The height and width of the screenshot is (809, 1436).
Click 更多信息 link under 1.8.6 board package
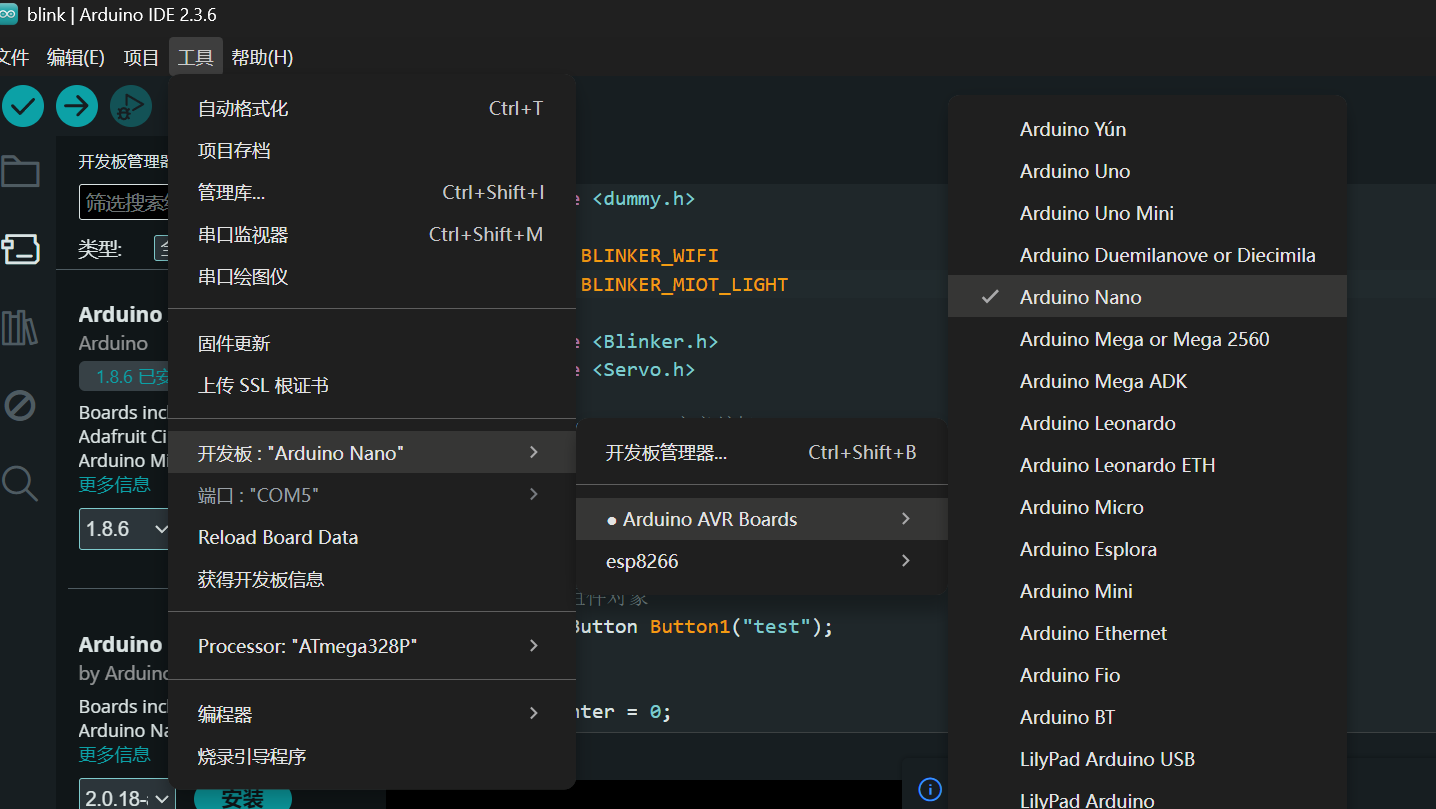115,484
